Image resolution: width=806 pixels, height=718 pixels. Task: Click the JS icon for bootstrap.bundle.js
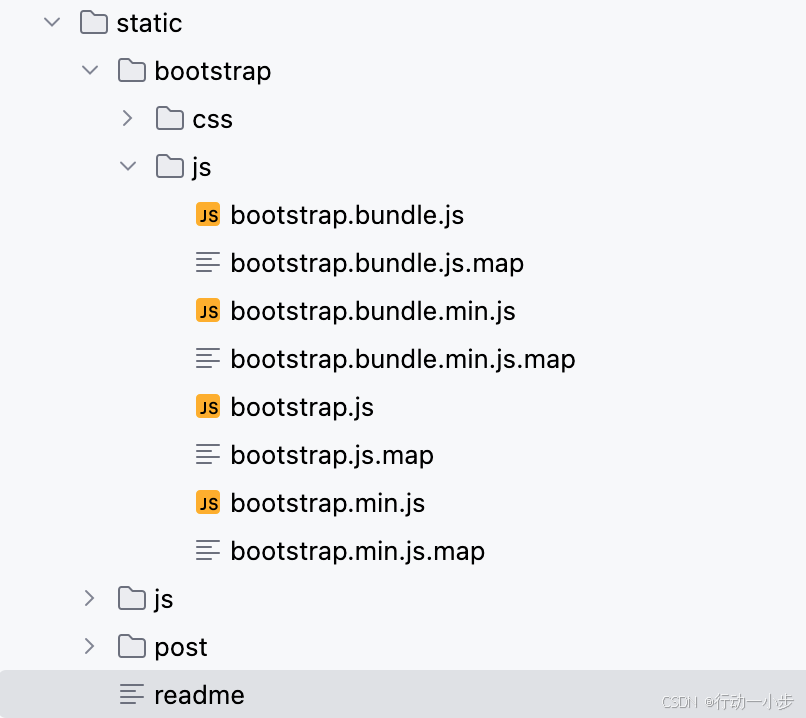click(208, 214)
